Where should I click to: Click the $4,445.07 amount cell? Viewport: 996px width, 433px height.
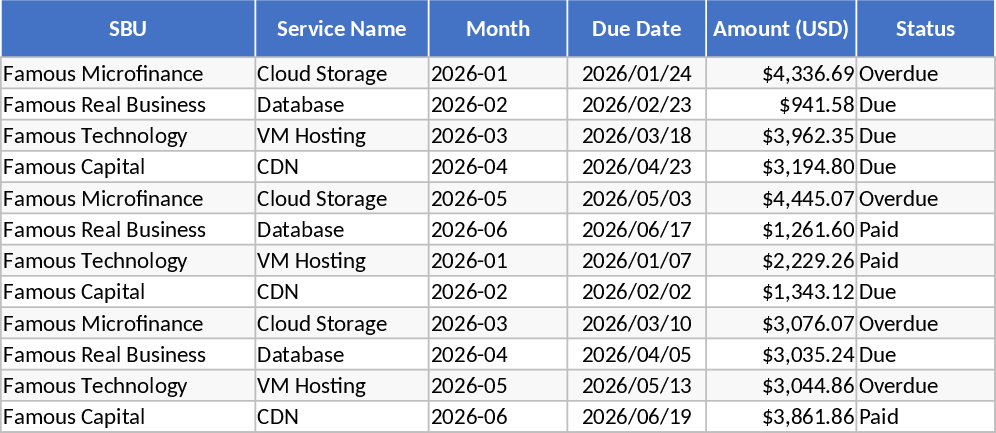pyautogui.click(x=781, y=198)
